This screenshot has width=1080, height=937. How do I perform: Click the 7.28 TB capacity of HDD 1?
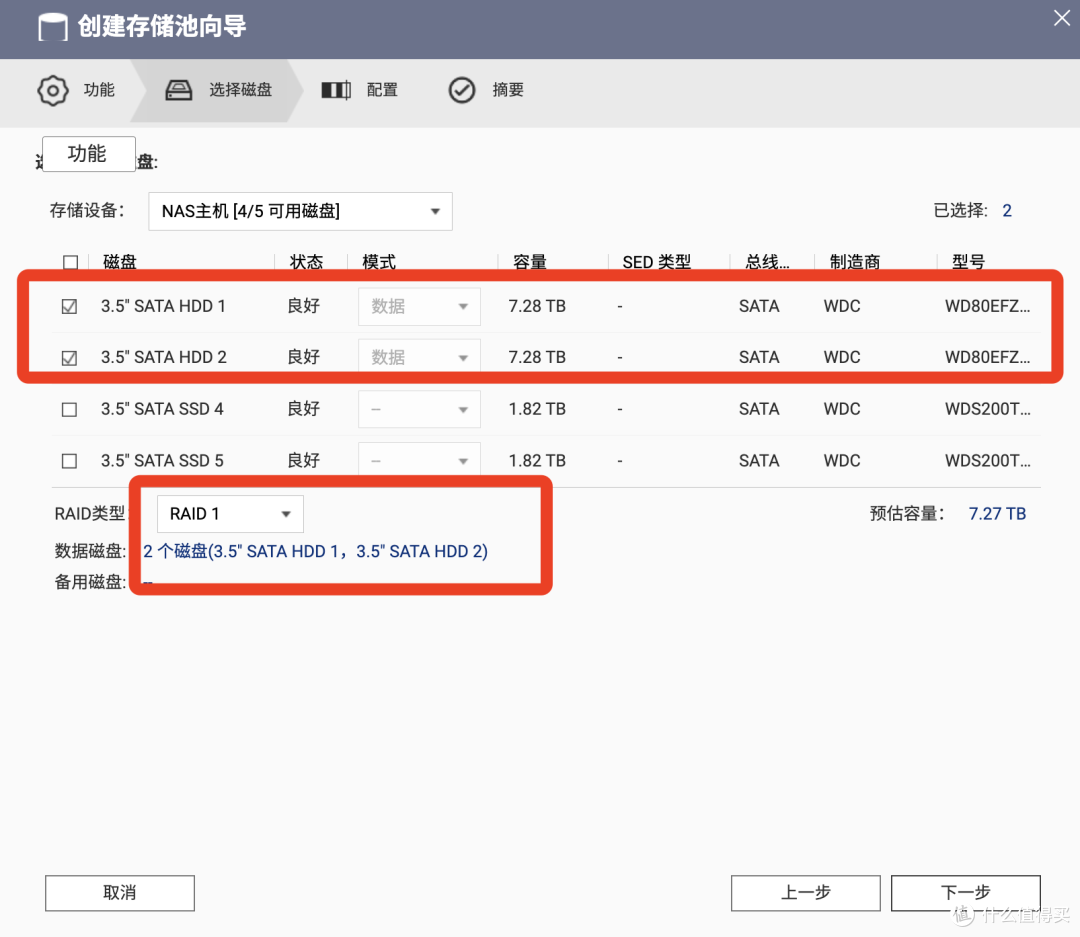537,307
